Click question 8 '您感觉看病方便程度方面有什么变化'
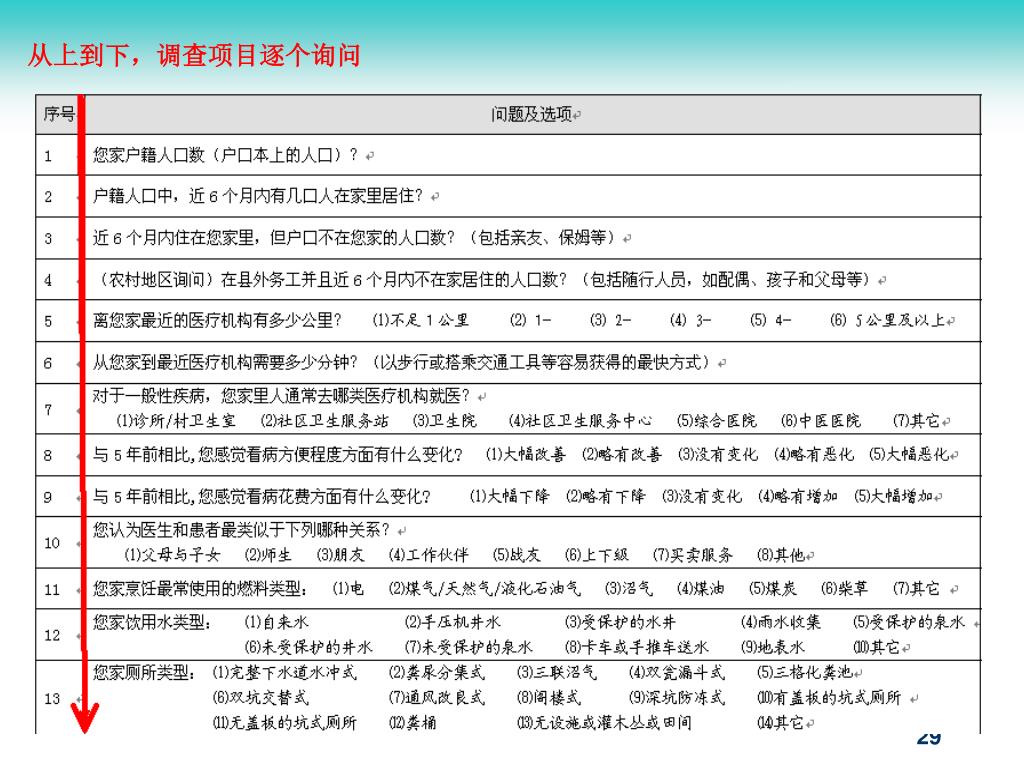This screenshot has height=768, width=1024. [x=330, y=455]
